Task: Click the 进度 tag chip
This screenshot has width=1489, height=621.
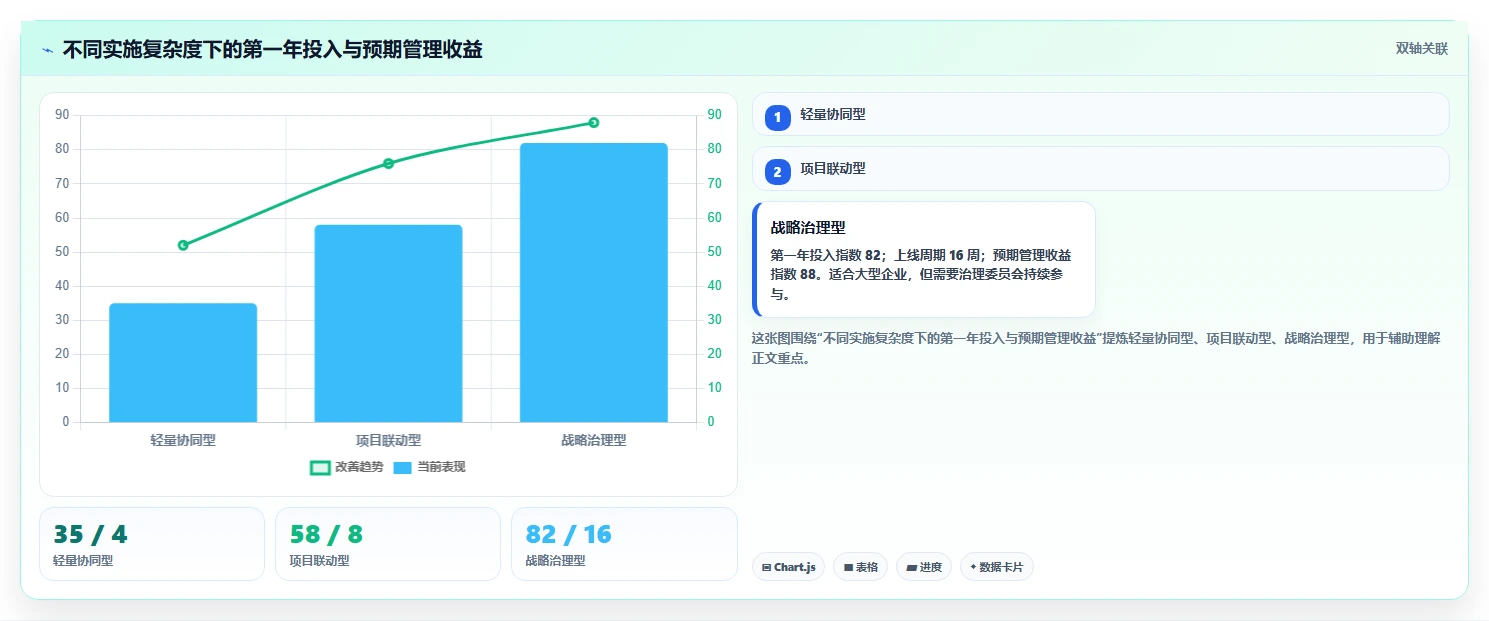Action: [924, 567]
